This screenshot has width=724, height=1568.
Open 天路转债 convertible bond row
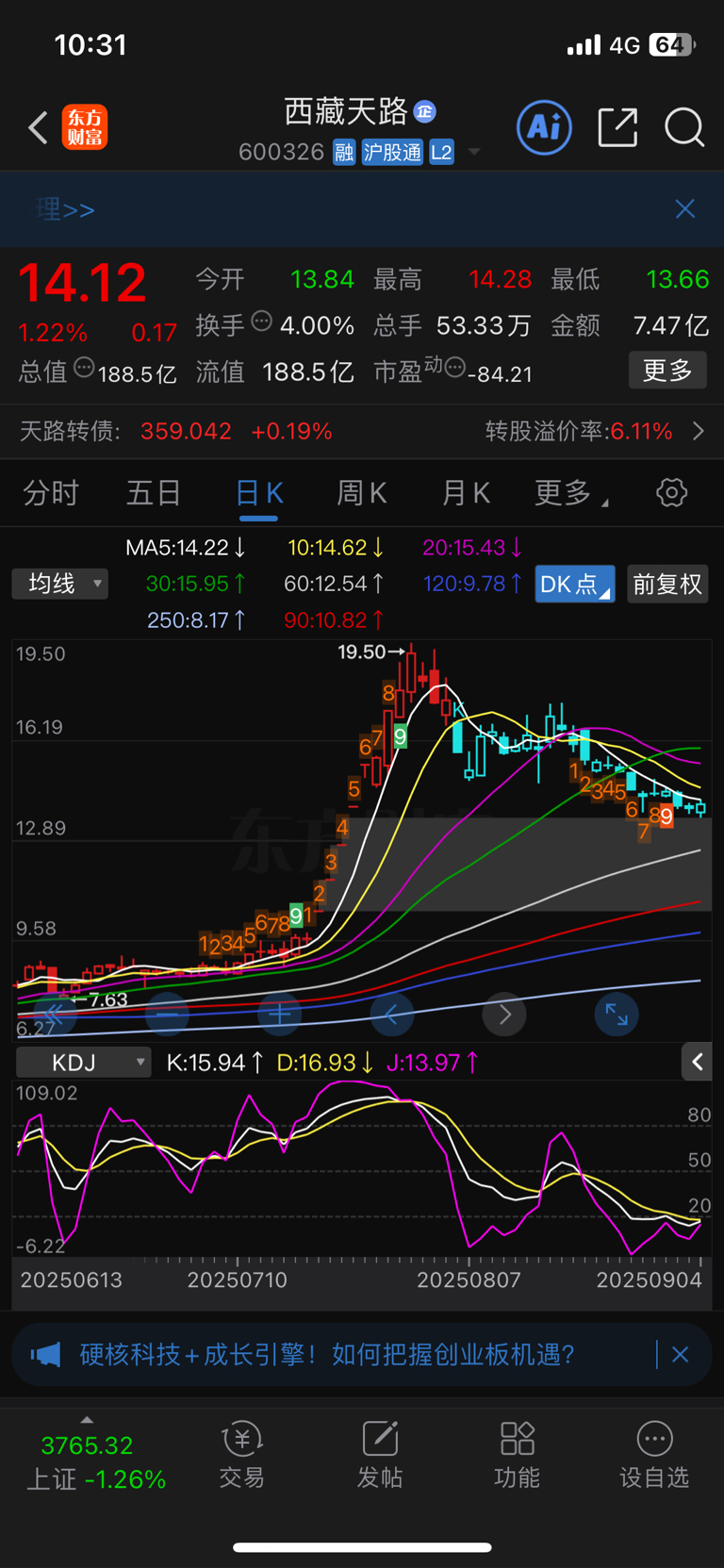pyautogui.click(x=362, y=432)
